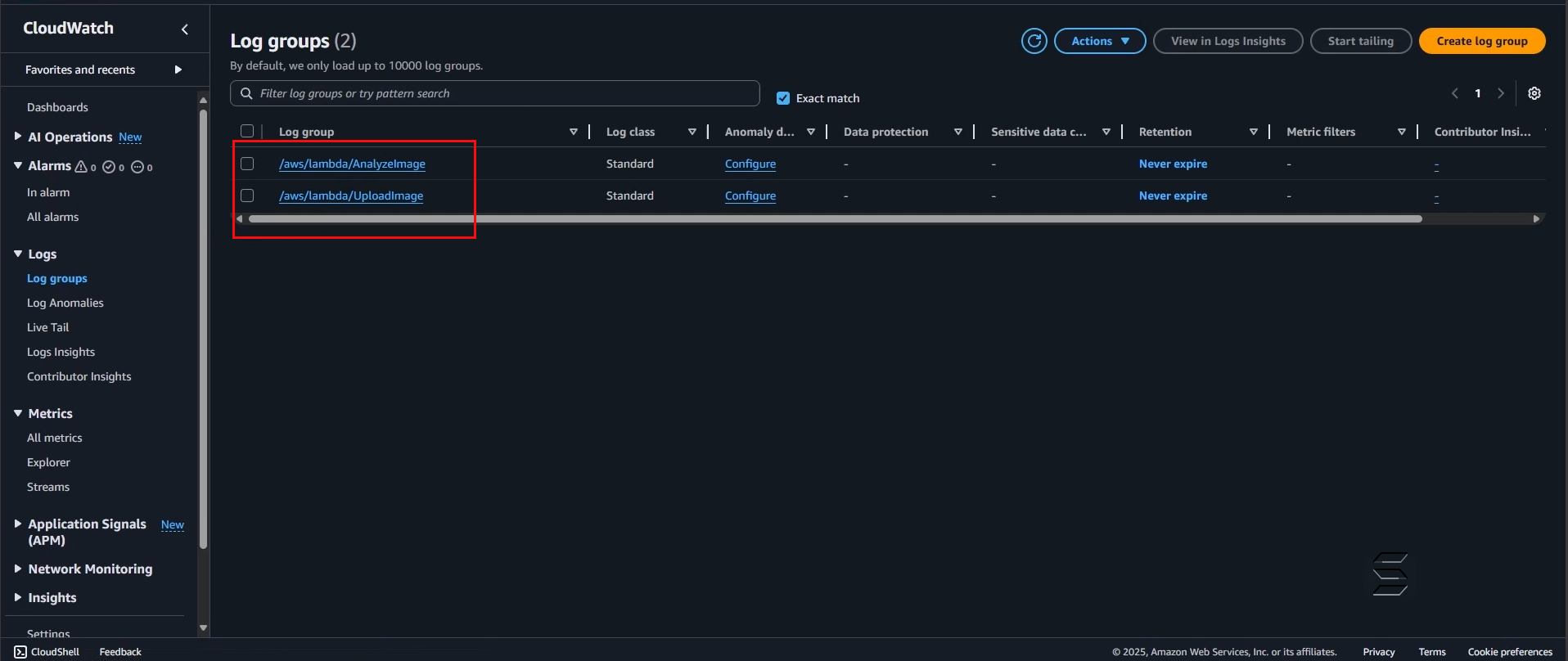Screen dimensions: 1568x661
Task: Click the Start tailing button
Action: coord(1361,41)
